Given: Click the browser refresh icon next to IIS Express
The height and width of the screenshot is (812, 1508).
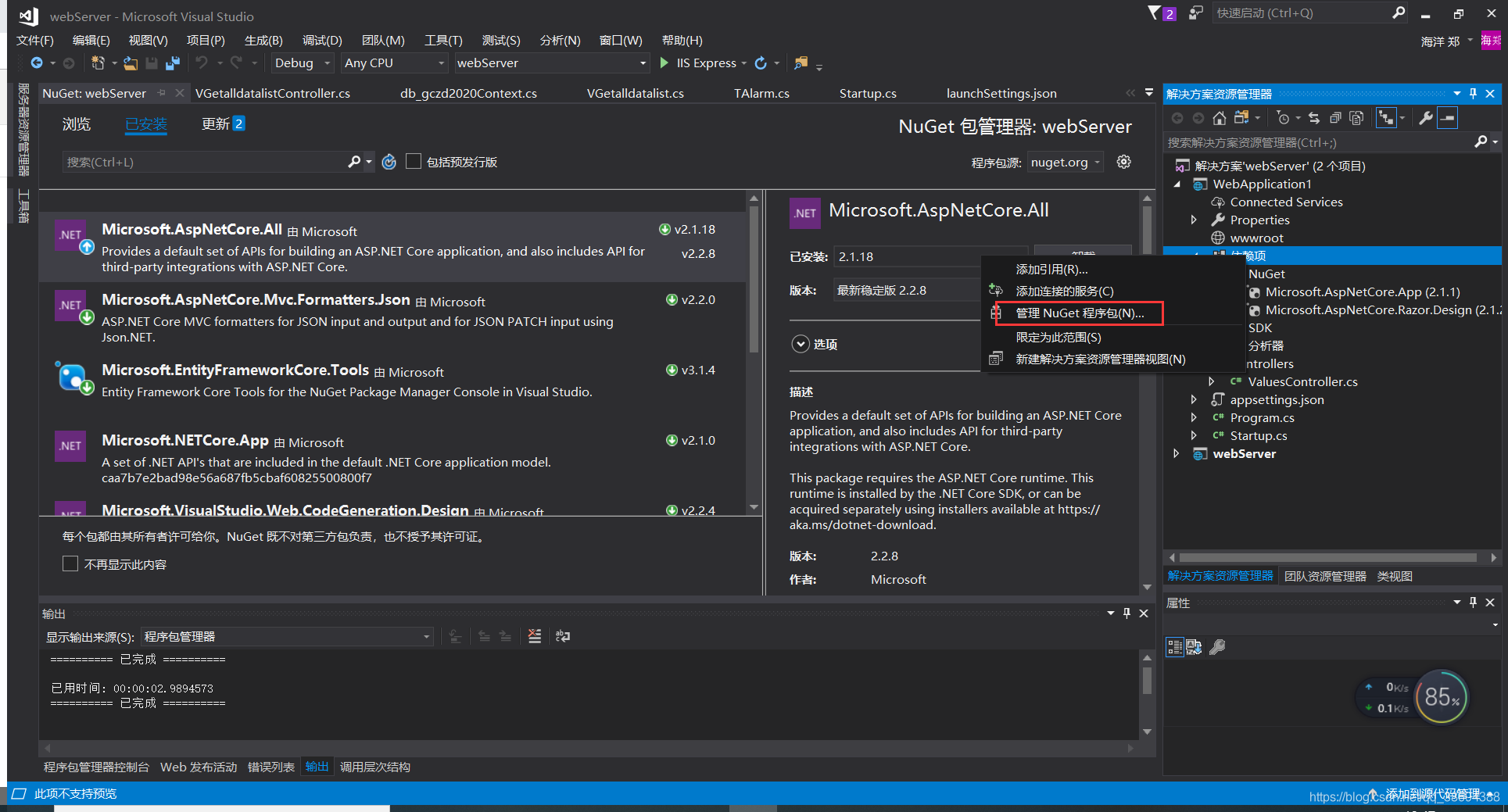Looking at the screenshot, I should point(761,63).
